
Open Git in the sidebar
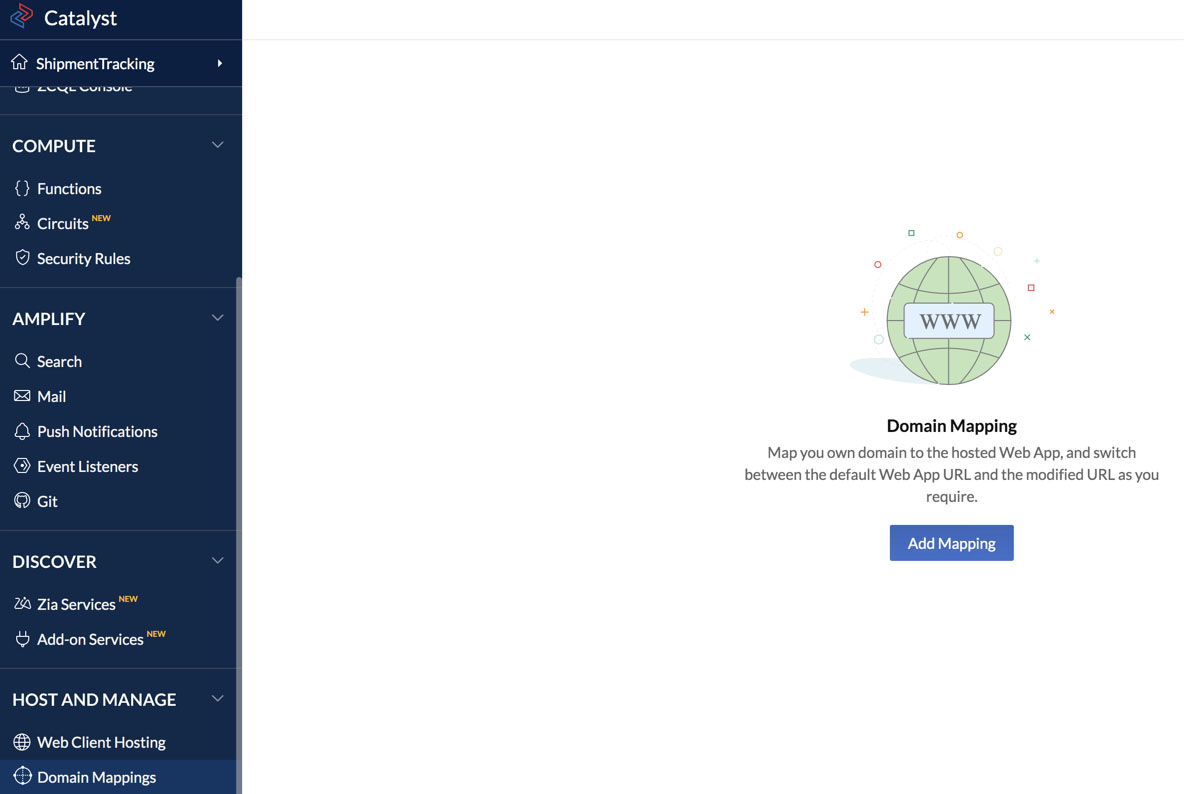[x=48, y=501]
